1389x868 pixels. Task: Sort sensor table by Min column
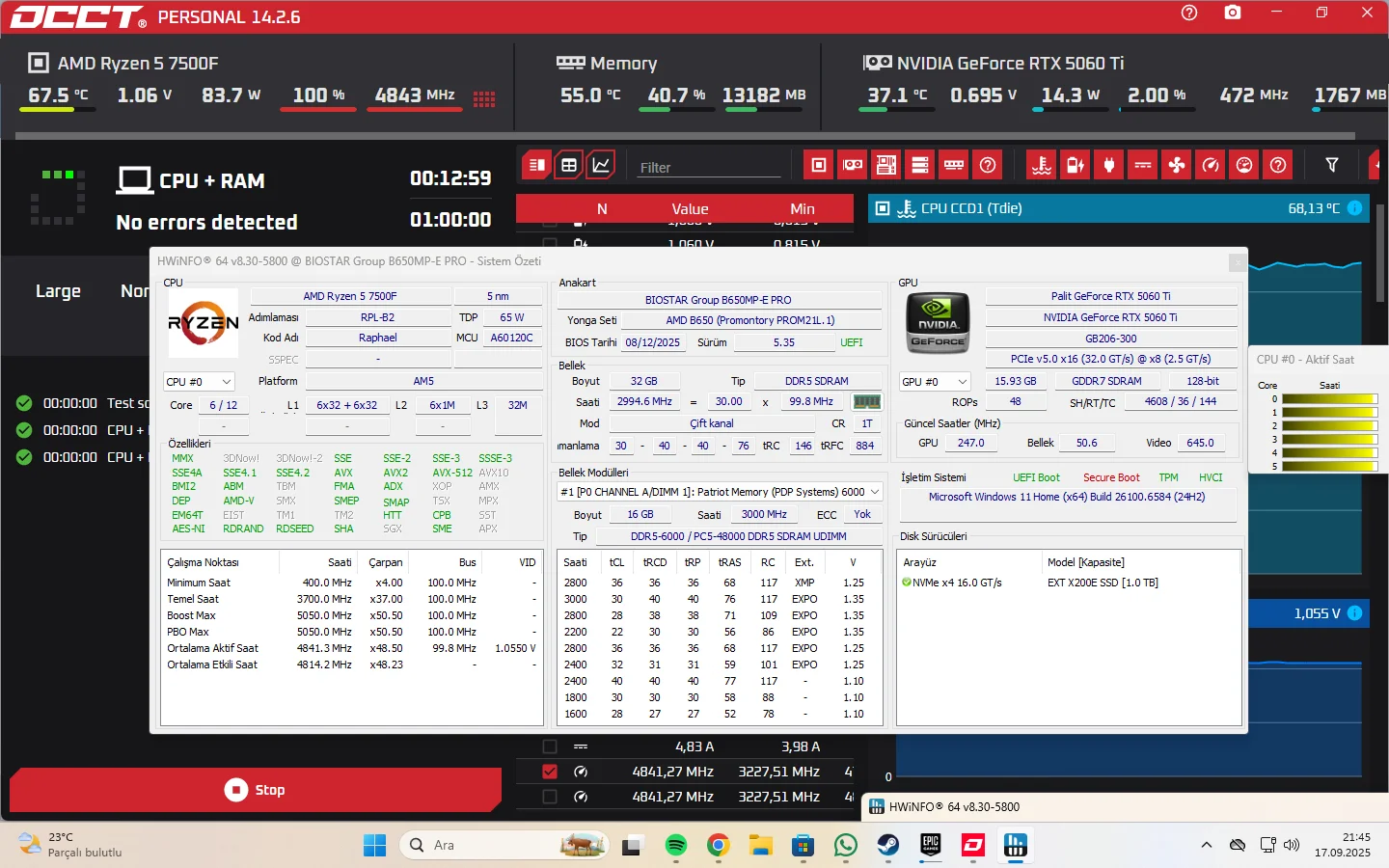pyautogui.click(x=803, y=209)
